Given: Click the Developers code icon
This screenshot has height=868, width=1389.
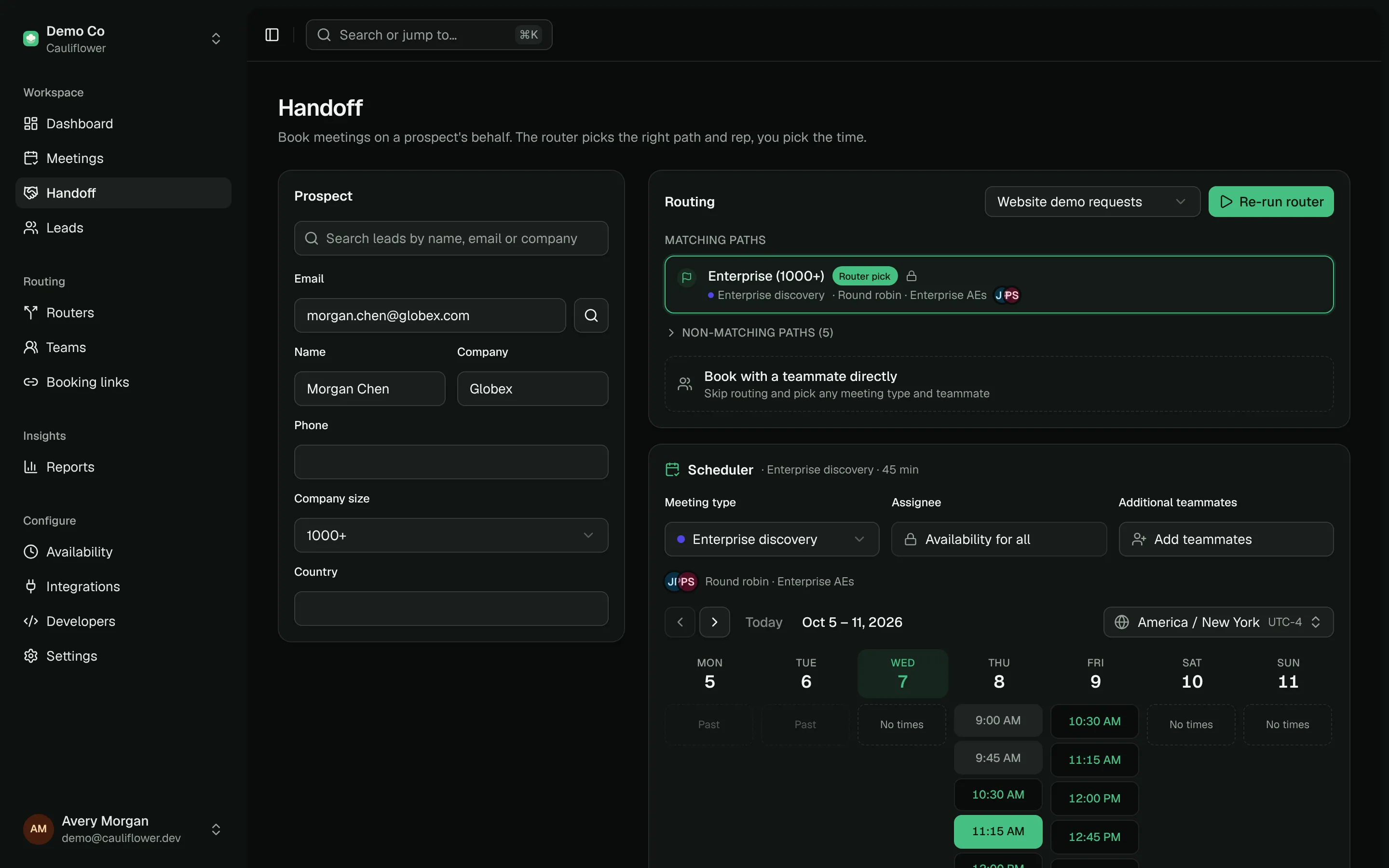Looking at the screenshot, I should pos(31,621).
